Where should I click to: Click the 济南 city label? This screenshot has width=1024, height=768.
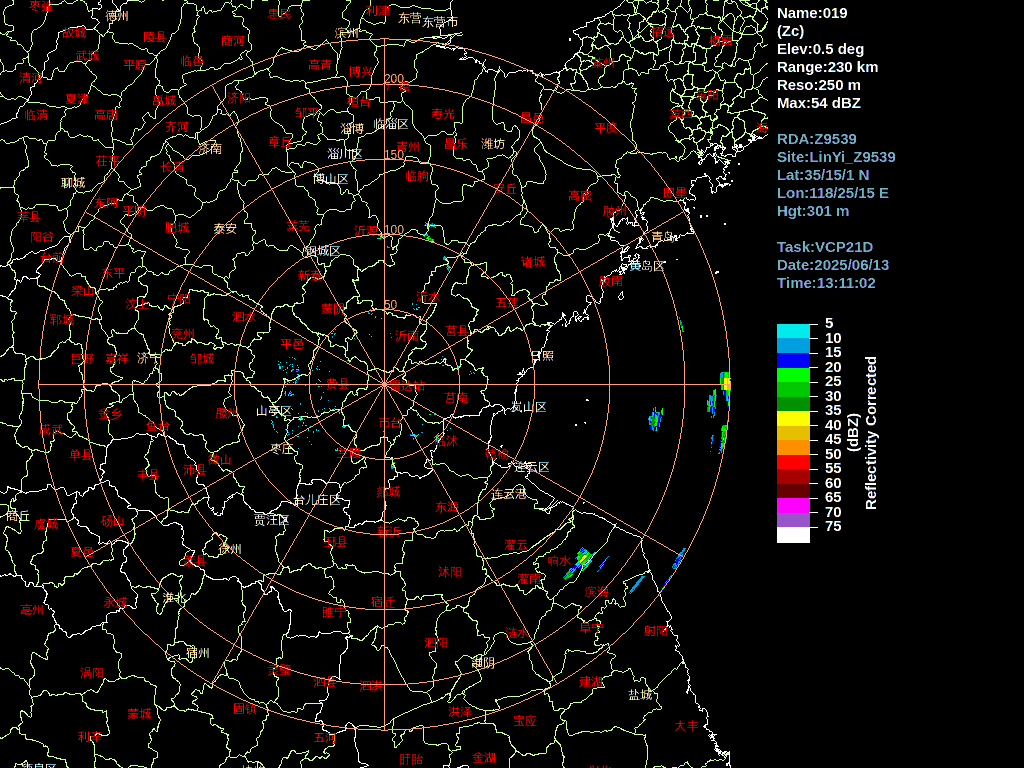(x=210, y=148)
